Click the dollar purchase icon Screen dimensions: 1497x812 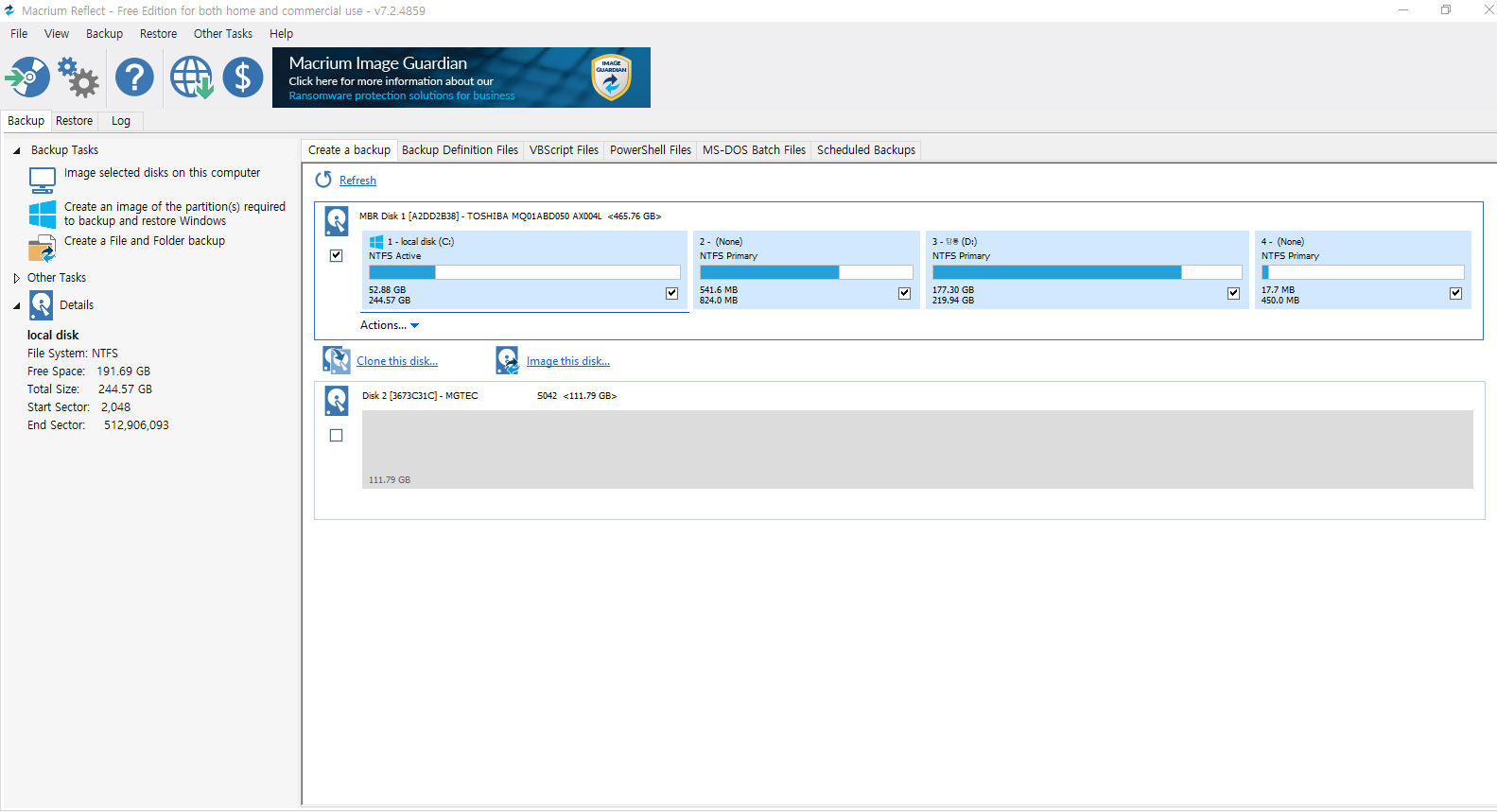[x=243, y=78]
